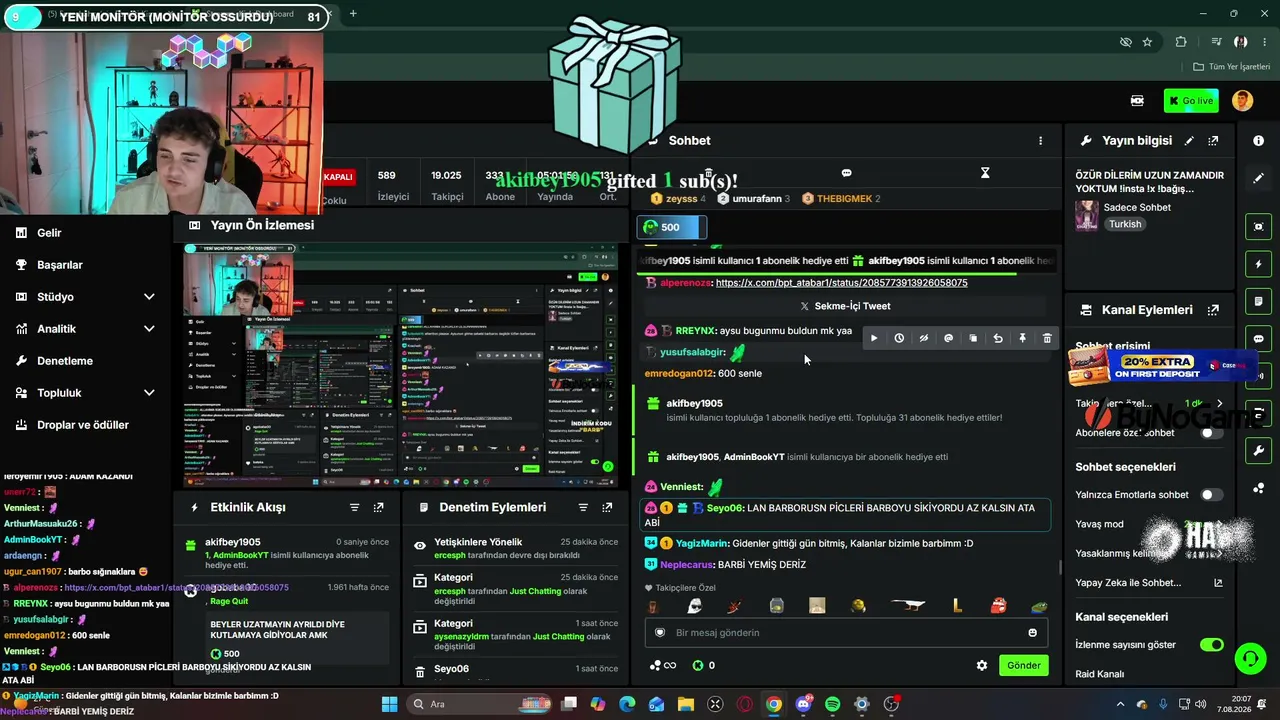
Task: Toggle İzlenme sayısını göster switch
Action: point(1212,645)
